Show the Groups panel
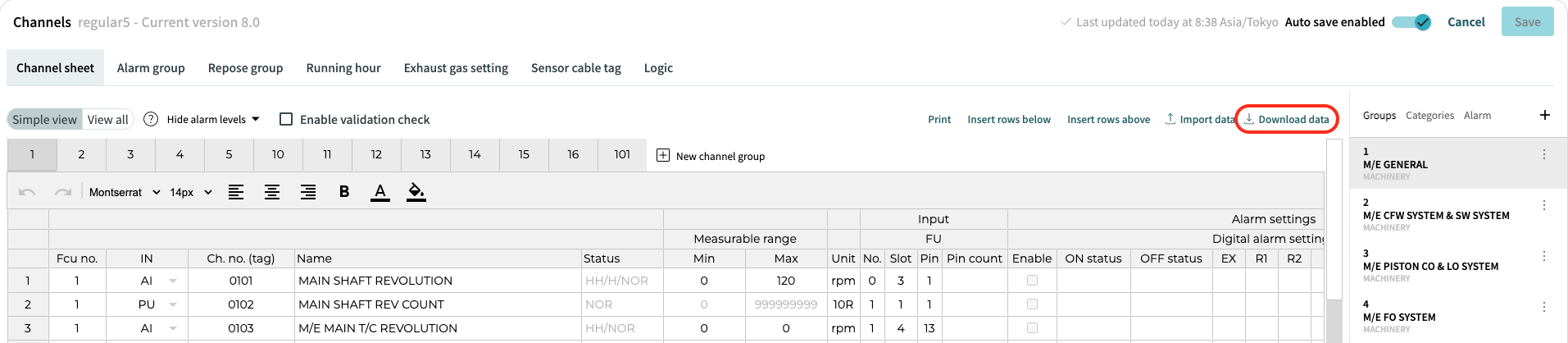 (1379, 116)
